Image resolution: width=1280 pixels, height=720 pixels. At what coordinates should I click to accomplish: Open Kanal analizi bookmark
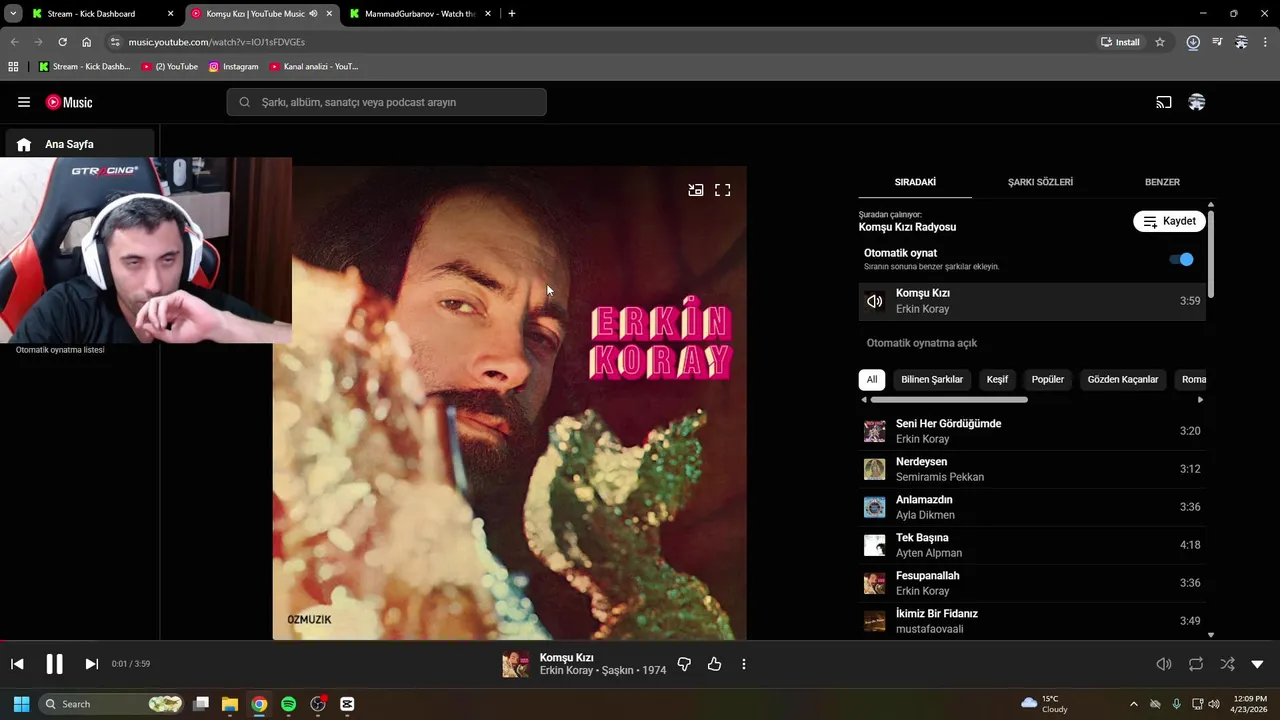313,67
